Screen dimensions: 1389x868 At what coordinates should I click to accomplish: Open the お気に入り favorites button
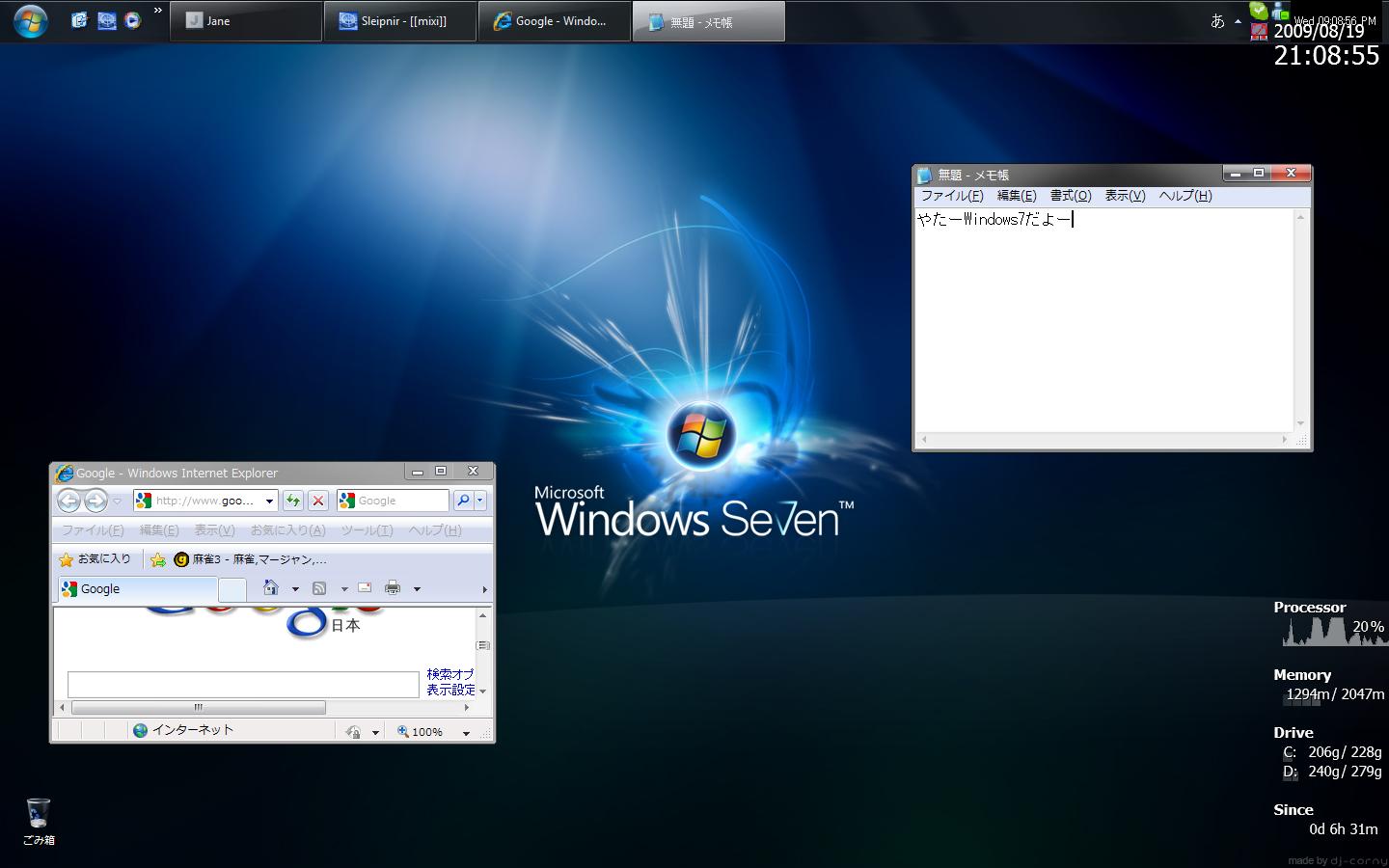click(x=95, y=559)
